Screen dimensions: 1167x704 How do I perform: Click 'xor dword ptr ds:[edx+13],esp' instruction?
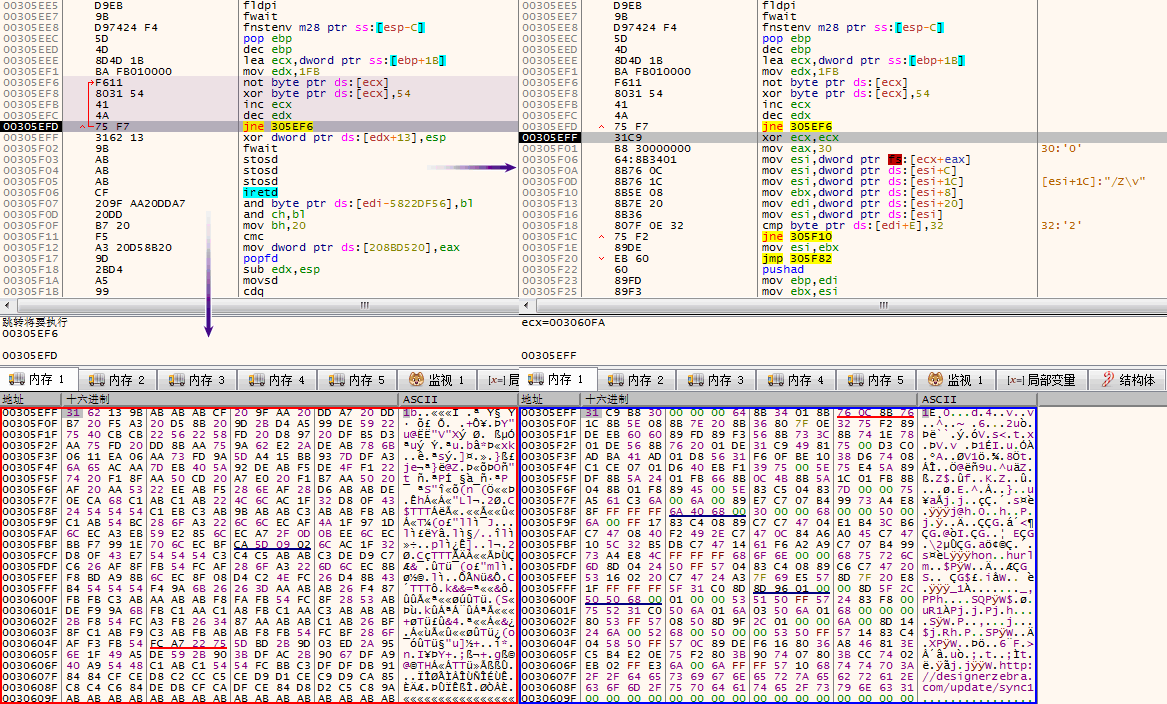(345, 138)
